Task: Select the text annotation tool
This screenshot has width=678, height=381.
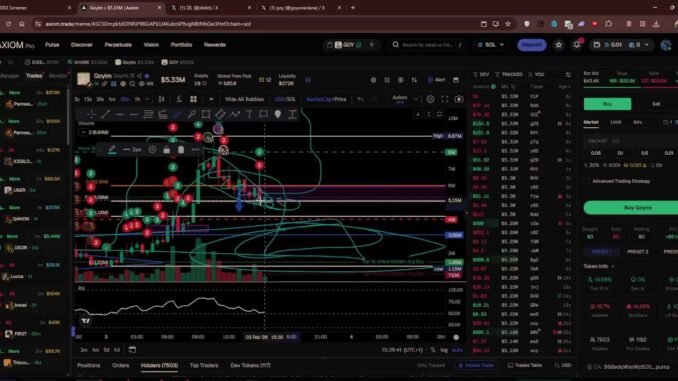Action: [249, 114]
